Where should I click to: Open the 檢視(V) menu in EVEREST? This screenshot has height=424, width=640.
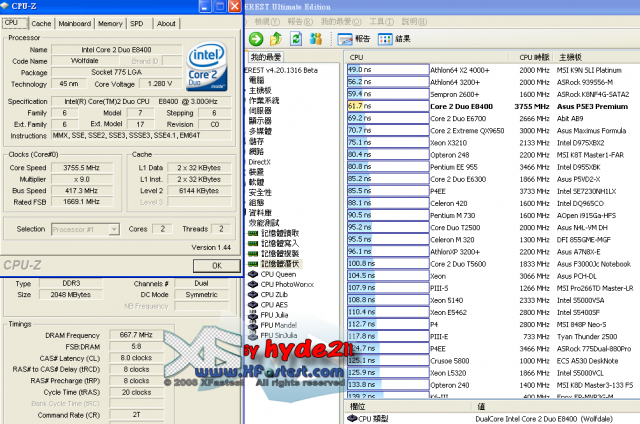click(267, 21)
